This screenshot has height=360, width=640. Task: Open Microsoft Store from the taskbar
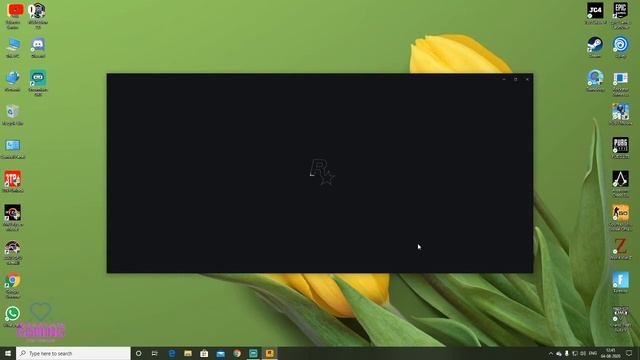[204, 353]
